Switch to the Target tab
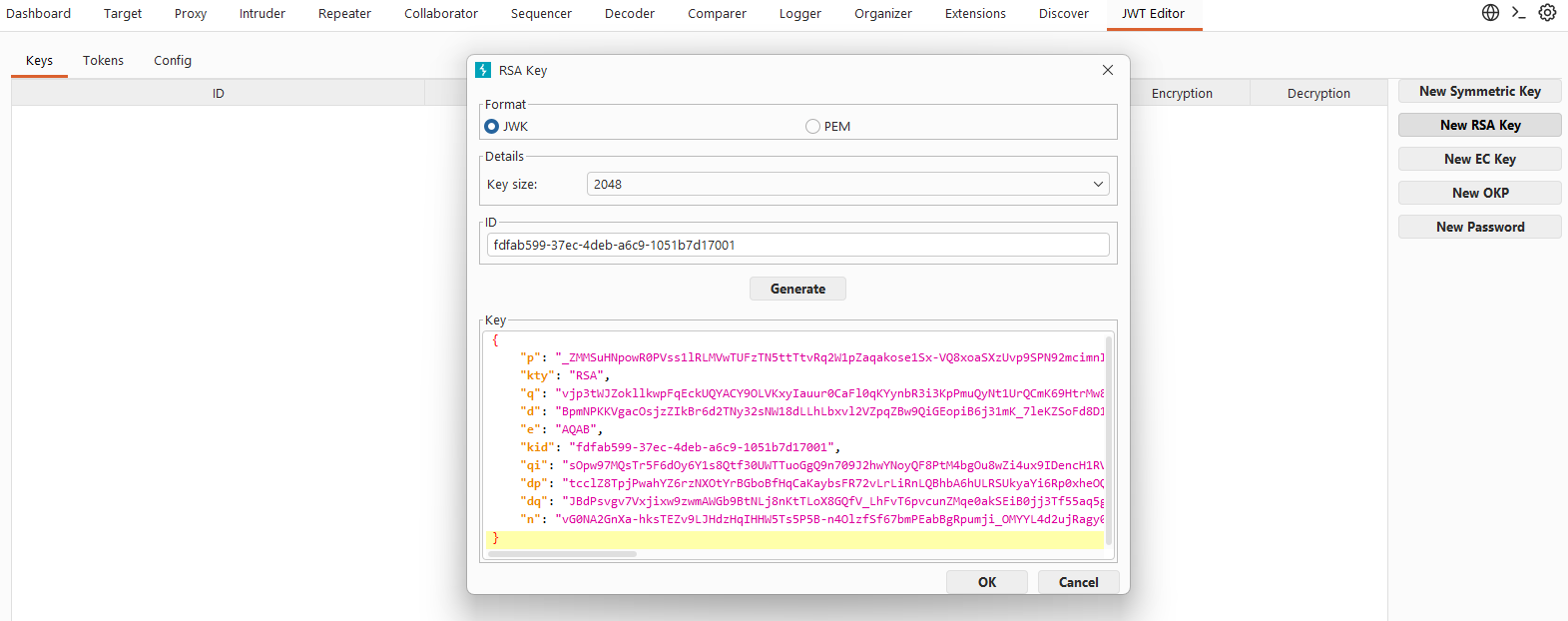Viewport: 1568px width, 621px height. tap(123, 14)
